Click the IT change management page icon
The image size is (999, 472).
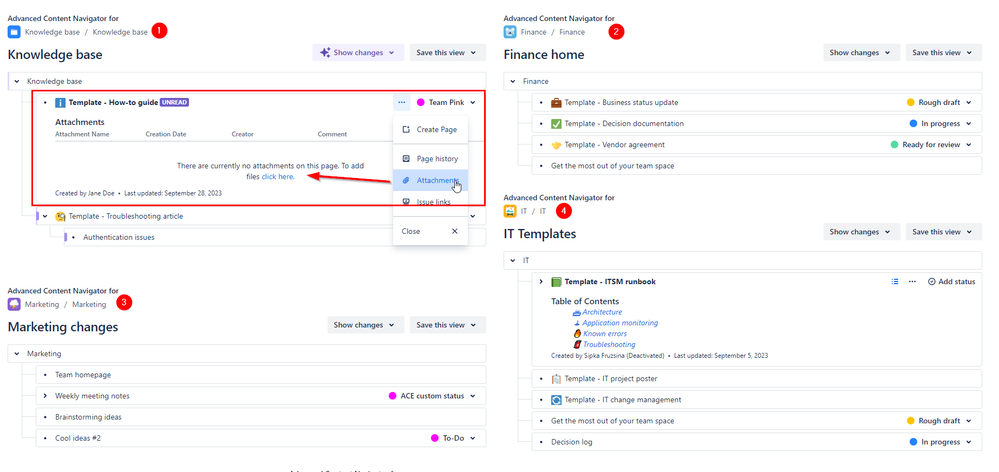[x=556, y=400]
